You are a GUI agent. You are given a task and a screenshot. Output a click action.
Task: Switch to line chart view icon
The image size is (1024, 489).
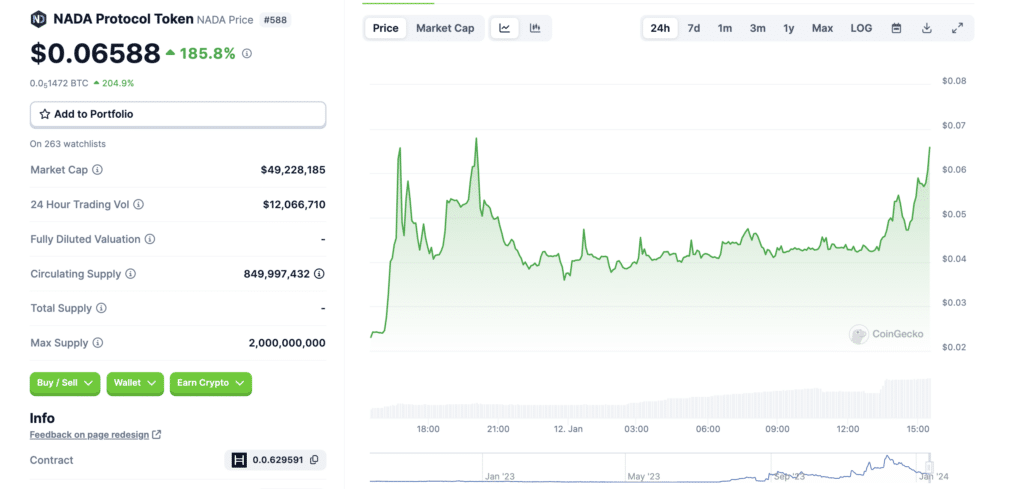505,28
